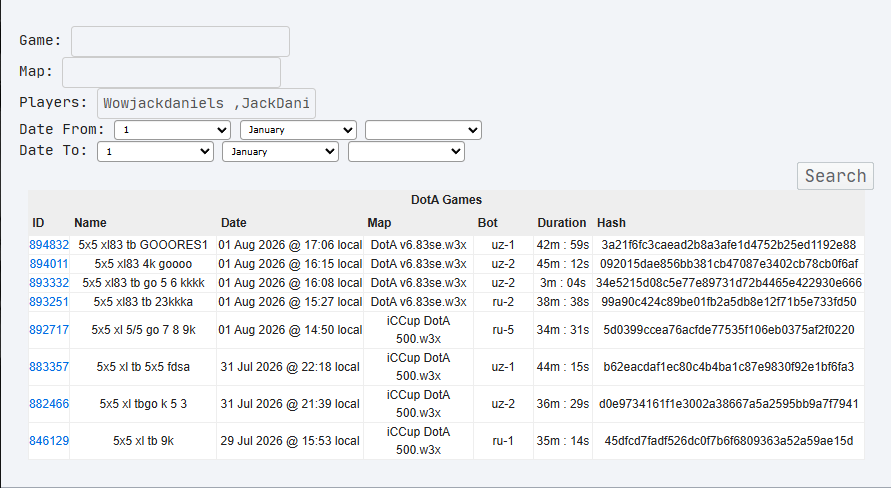Select game name '5x5 xl83 tb GOOORES1'

(x=143, y=245)
